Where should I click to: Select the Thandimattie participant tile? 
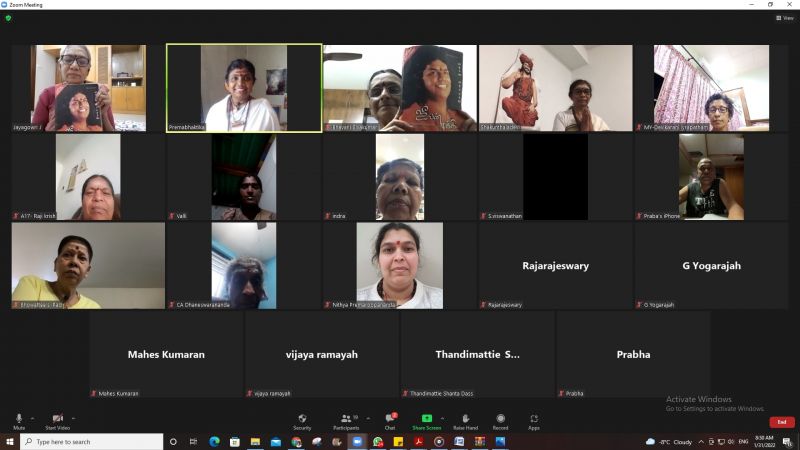tap(478, 354)
